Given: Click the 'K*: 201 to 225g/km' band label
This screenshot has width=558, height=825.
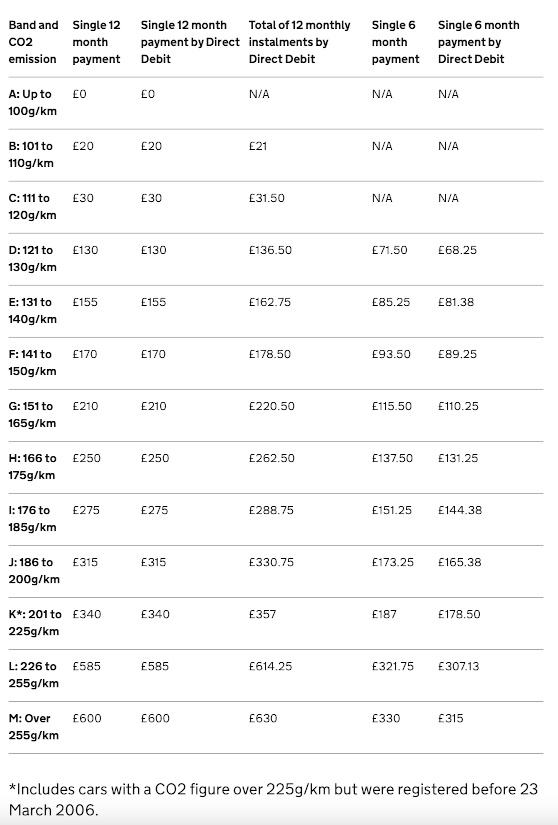Looking at the screenshot, I should click(x=35, y=622).
